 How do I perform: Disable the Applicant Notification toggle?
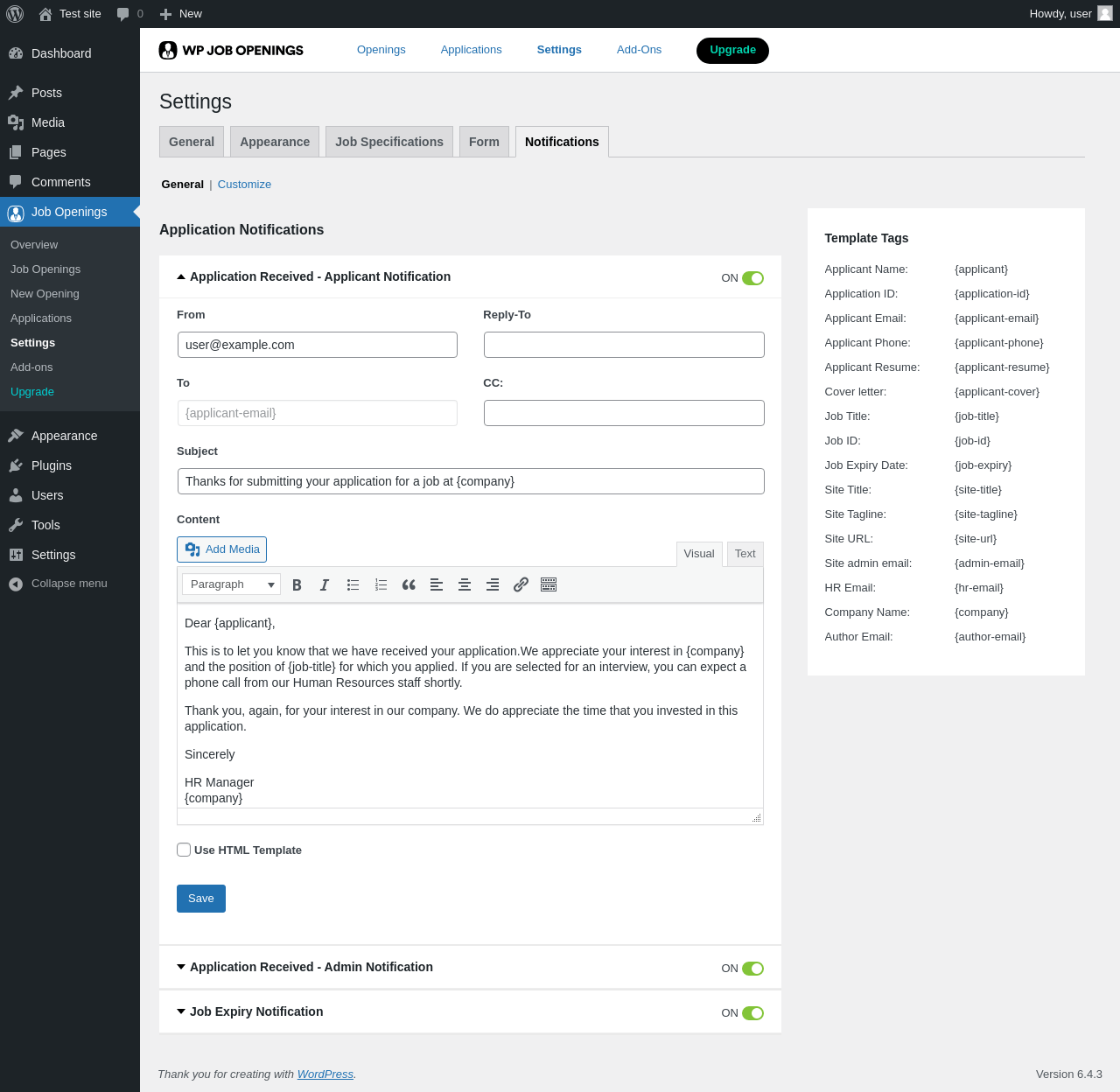752,278
